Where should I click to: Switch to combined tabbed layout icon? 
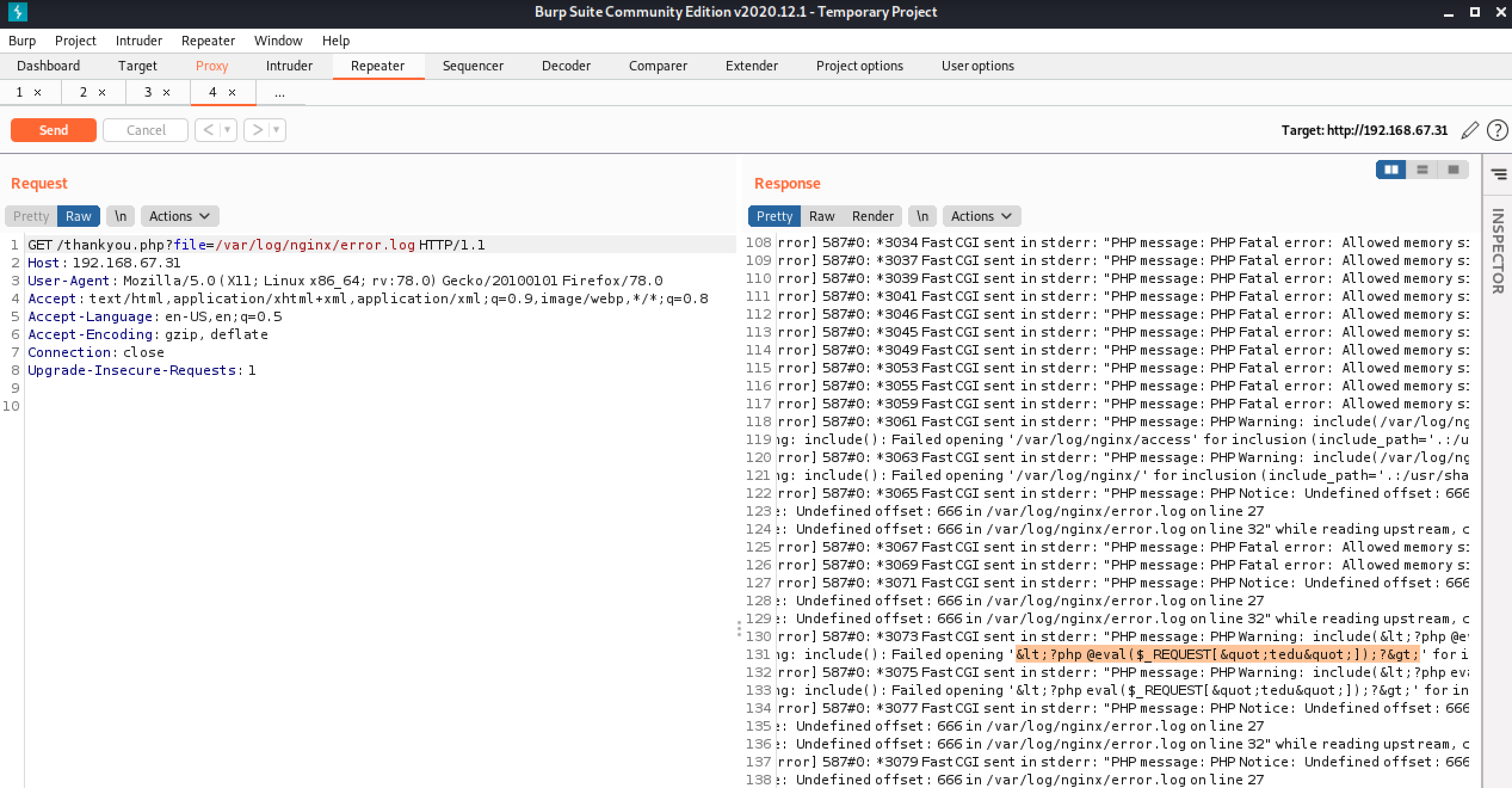tap(1454, 170)
